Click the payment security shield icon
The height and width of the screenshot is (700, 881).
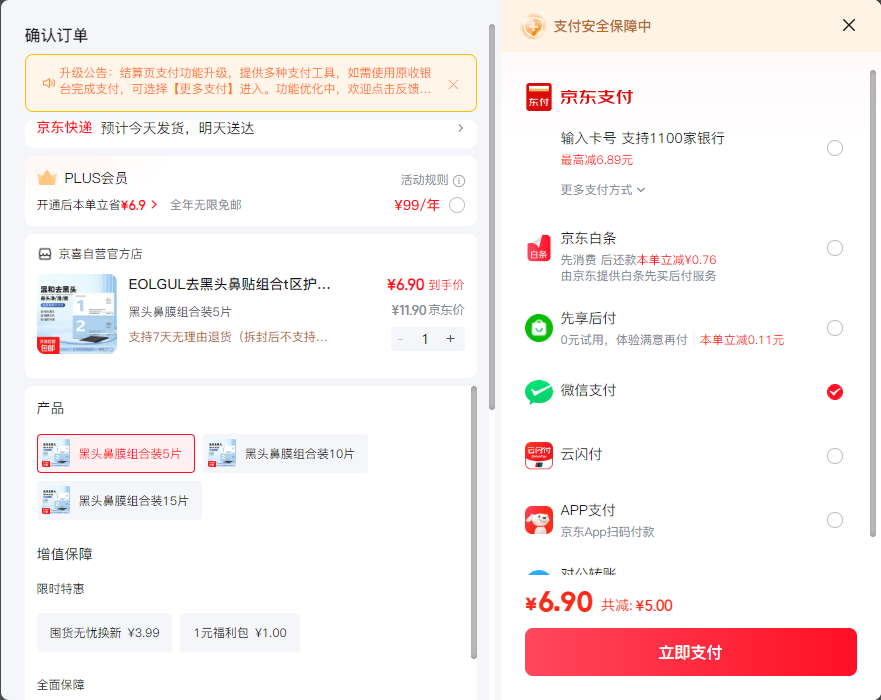pyautogui.click(x=533, y=26)
